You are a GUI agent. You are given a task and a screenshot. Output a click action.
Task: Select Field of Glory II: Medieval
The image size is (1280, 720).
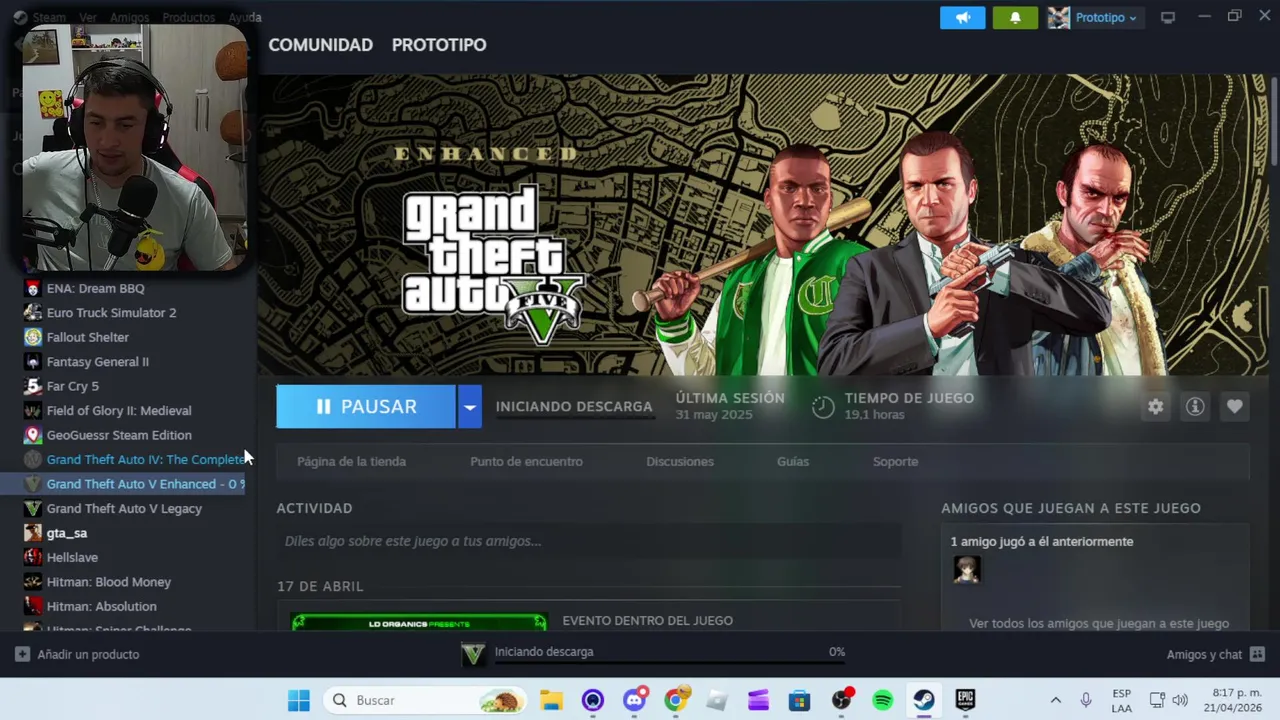coord(119,410)
